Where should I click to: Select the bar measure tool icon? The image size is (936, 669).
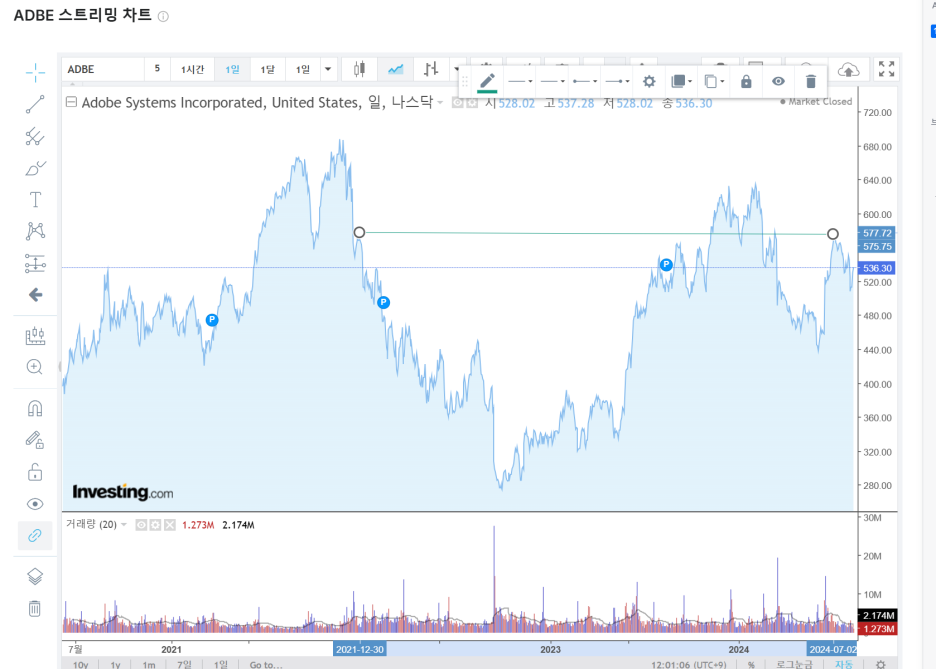click(x=35, y=336)
